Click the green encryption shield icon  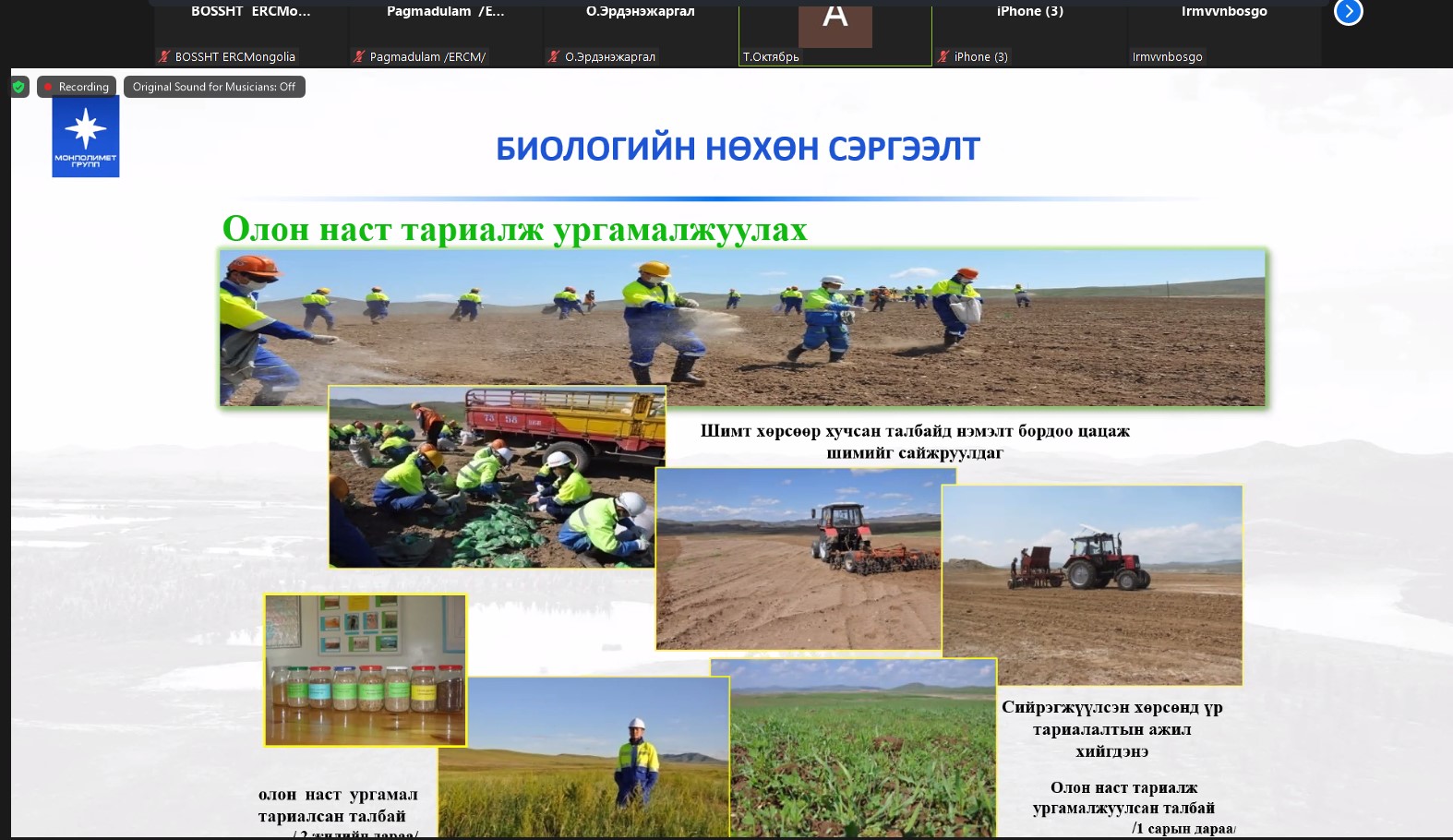click(18, 87)
